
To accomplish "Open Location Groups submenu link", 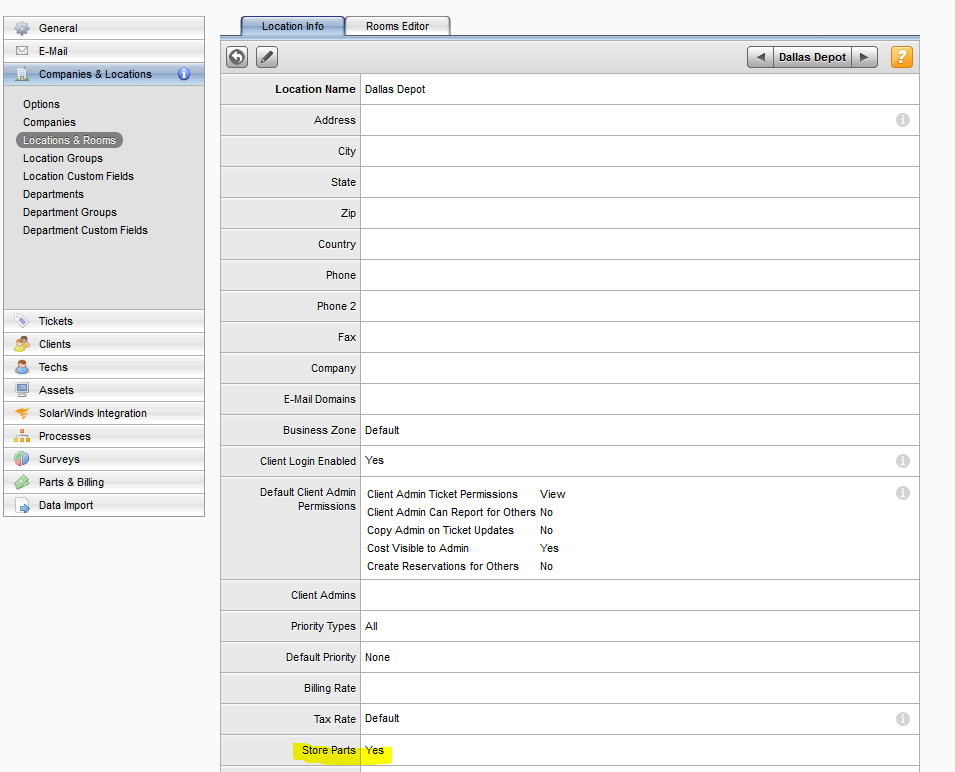I will [63, 158].
